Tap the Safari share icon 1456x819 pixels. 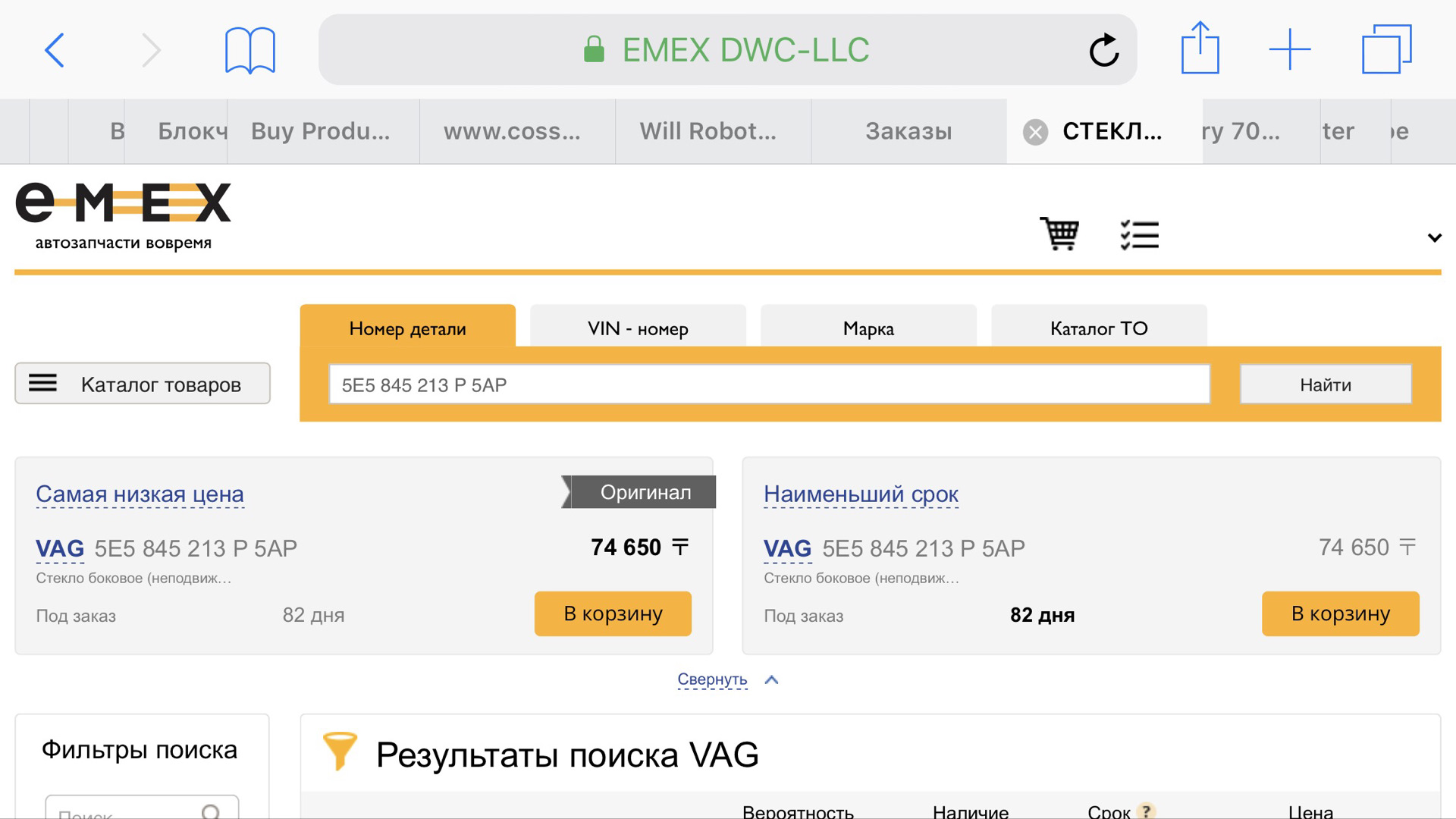pos(1200,49)
